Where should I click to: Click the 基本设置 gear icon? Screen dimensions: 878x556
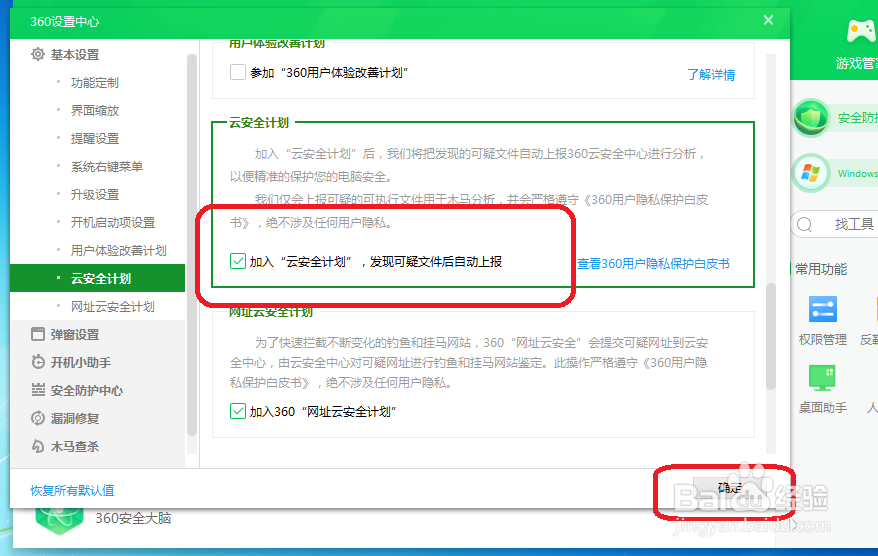coord(38,54)
